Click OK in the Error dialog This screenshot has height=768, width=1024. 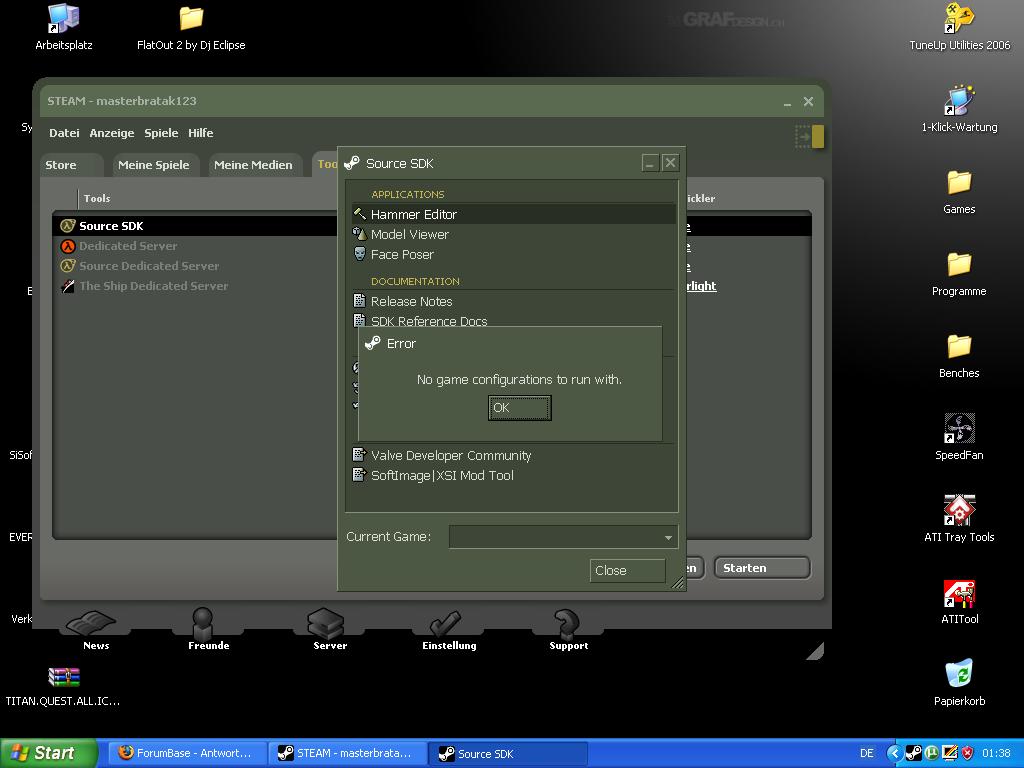point(519,408)
